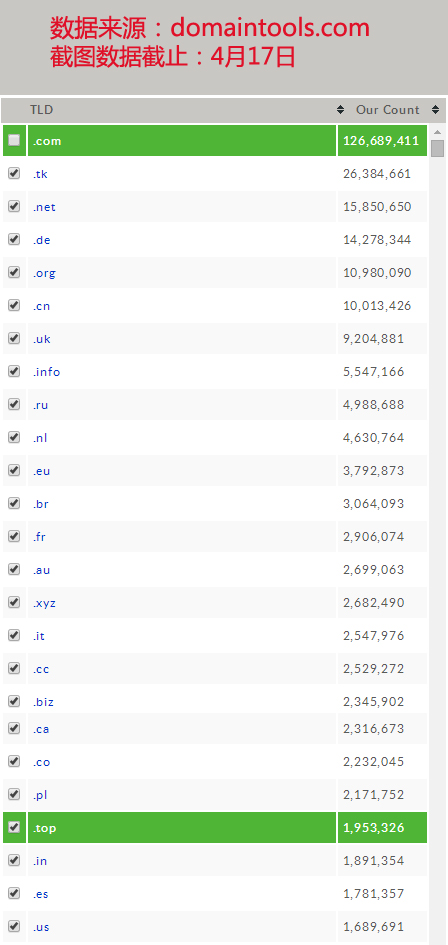Uncheck the .top row checkbox
The height and width of the screenshot is (945, 448).
click(14, 827)
